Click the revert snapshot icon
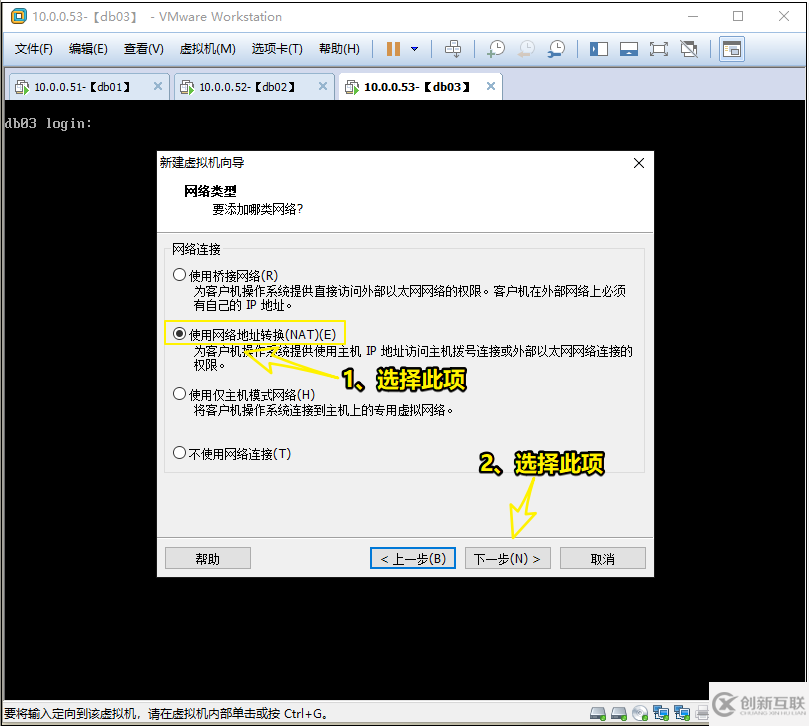The width and height of the screenshot is (809, 726). (x=526, y=49)
